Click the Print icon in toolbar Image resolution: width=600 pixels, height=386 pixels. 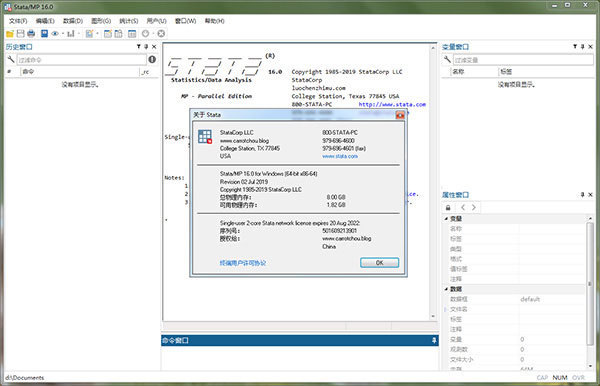31,34
